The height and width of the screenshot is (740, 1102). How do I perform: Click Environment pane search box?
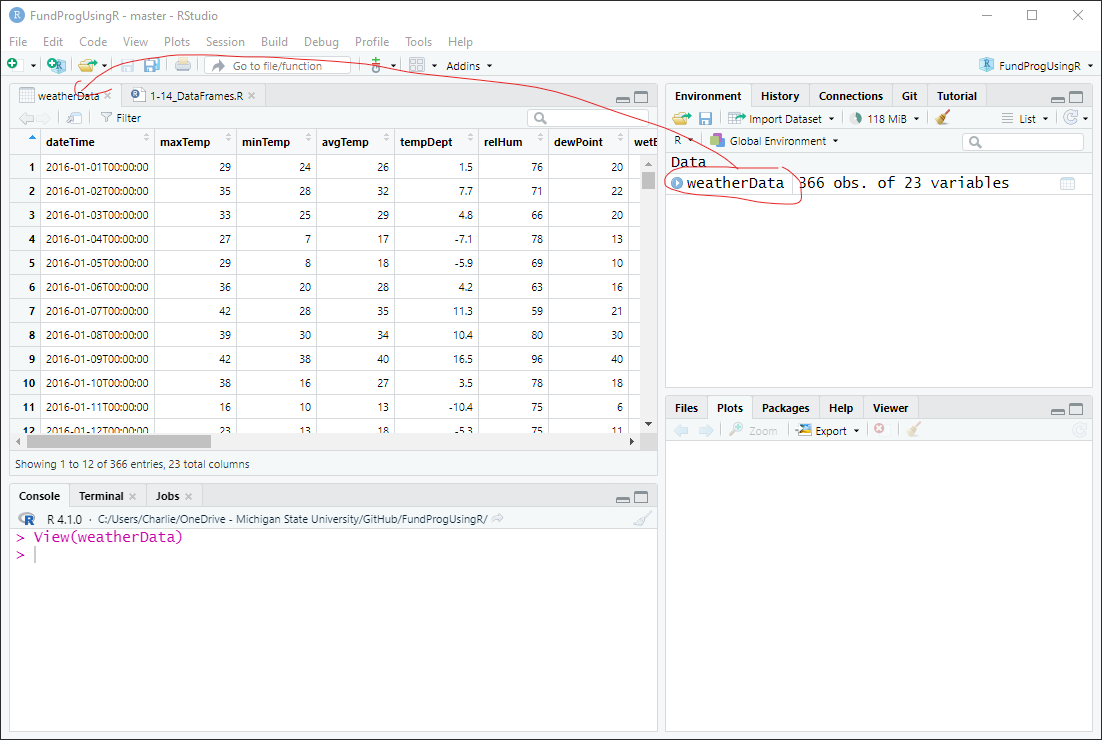click(x=1023, y=142)
